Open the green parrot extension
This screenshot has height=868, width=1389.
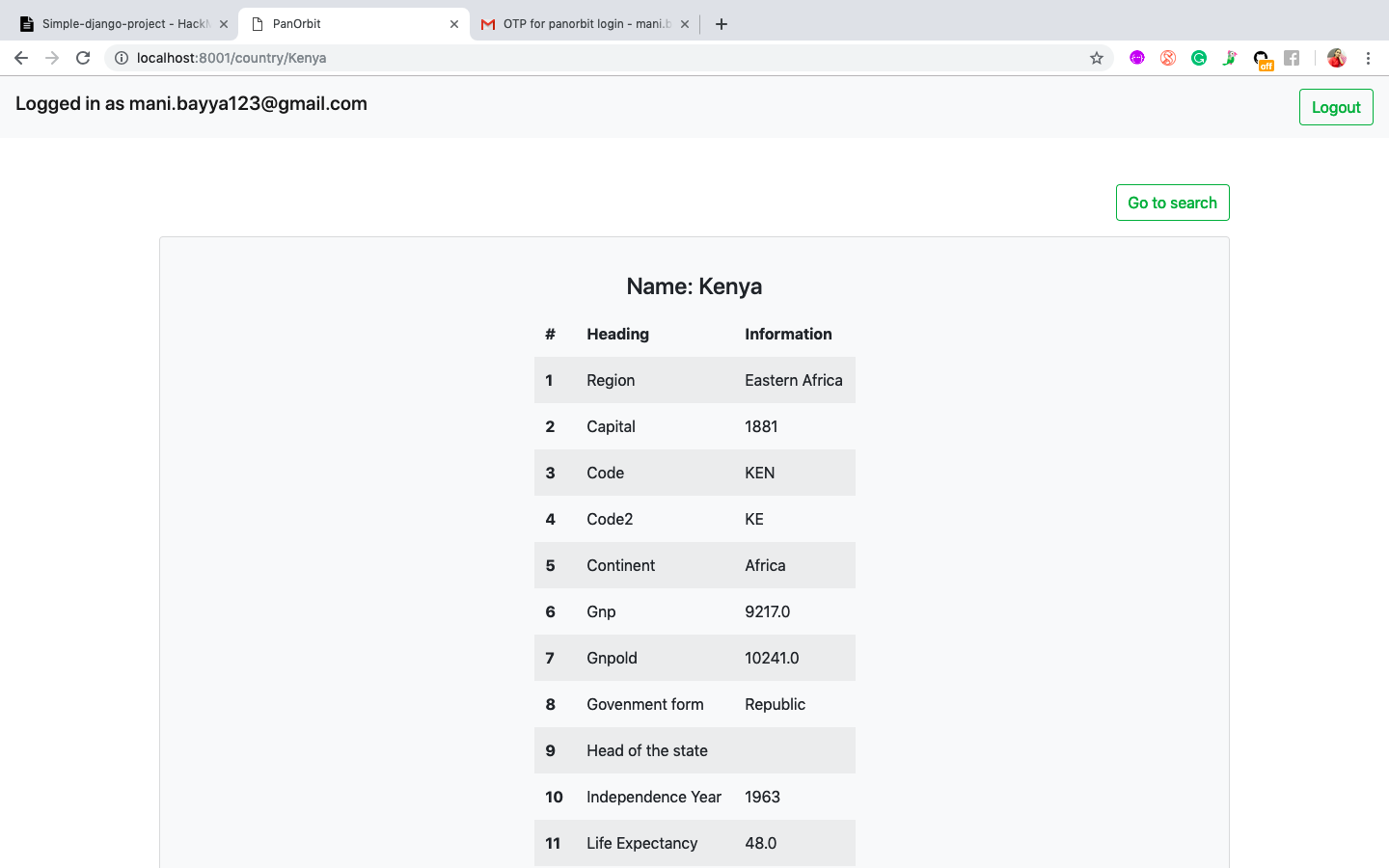click(x=1230, y=58)
